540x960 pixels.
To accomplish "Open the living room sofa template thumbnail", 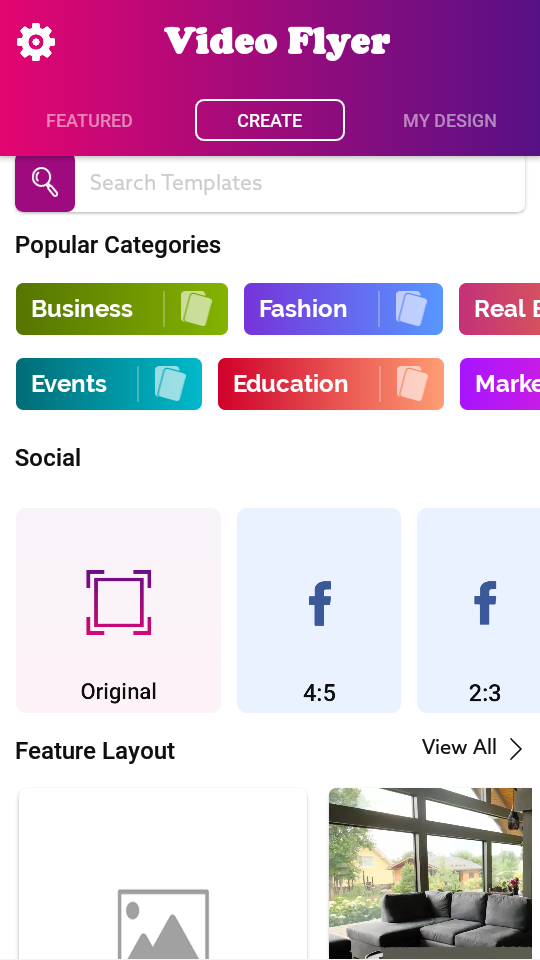I will 430,873.
